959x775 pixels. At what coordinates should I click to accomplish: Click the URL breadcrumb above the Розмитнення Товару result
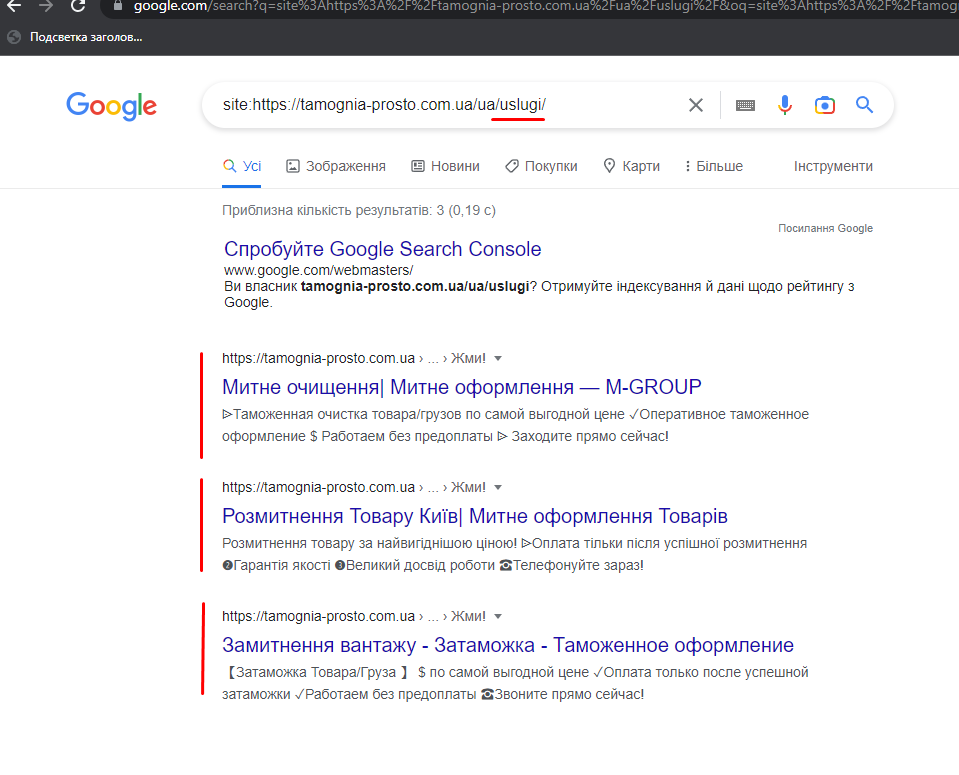(354, 488)
